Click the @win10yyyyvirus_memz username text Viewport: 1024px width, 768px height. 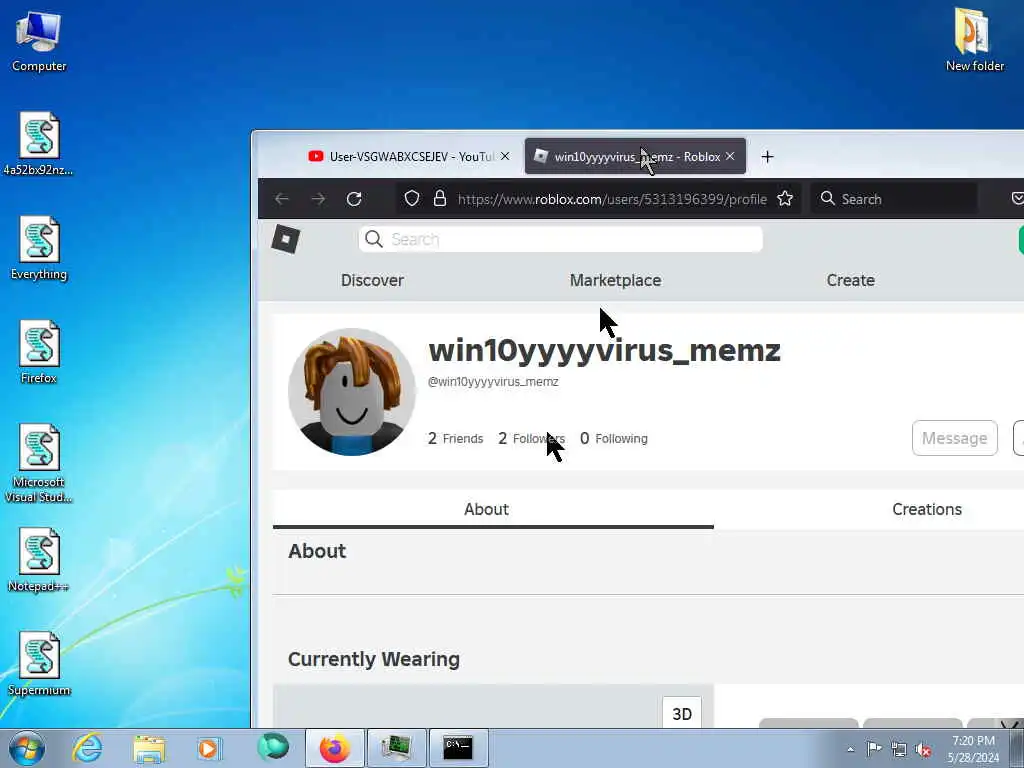point(493,381)
